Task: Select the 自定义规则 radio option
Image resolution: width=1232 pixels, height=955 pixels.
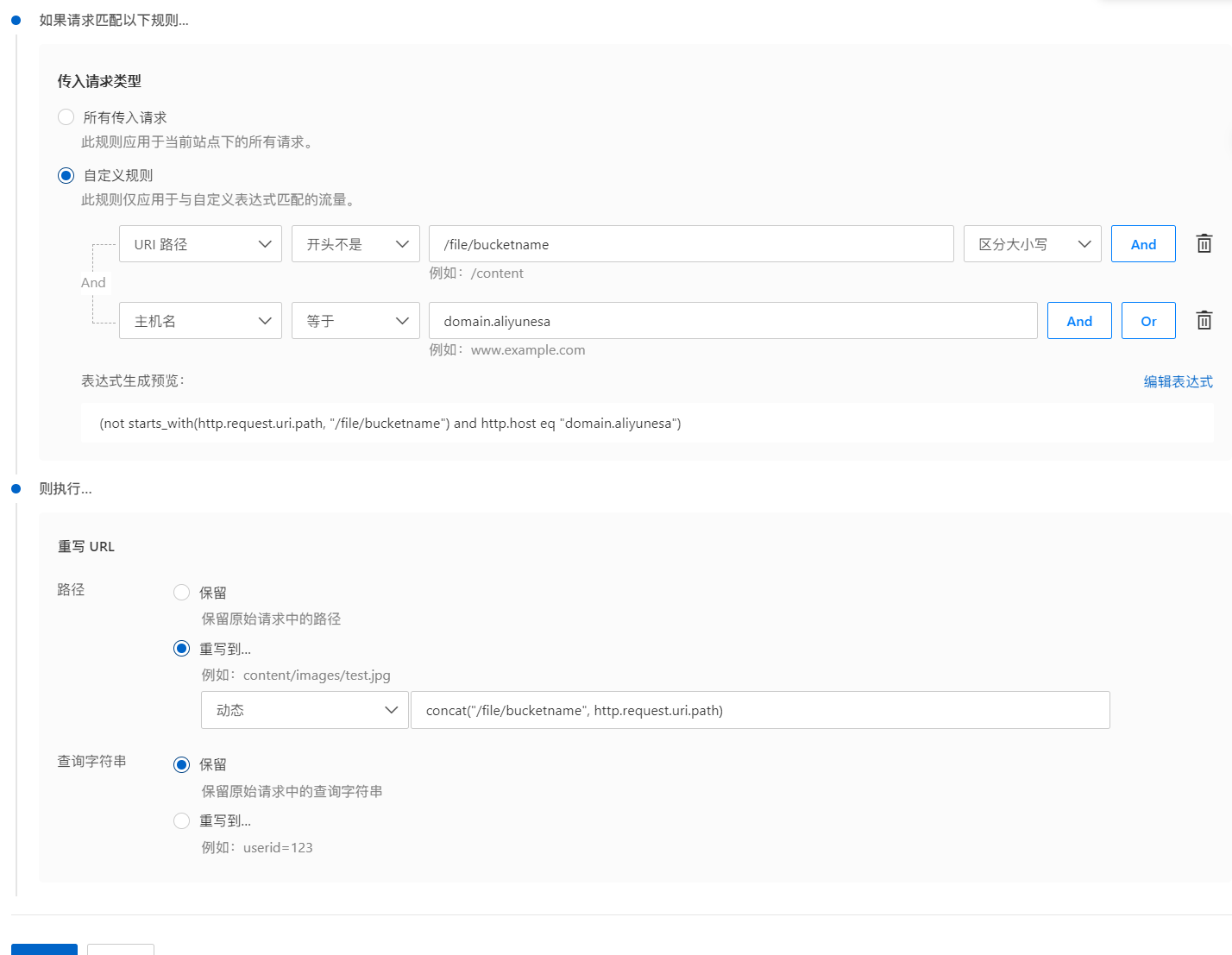Action: tap(66, 175)
